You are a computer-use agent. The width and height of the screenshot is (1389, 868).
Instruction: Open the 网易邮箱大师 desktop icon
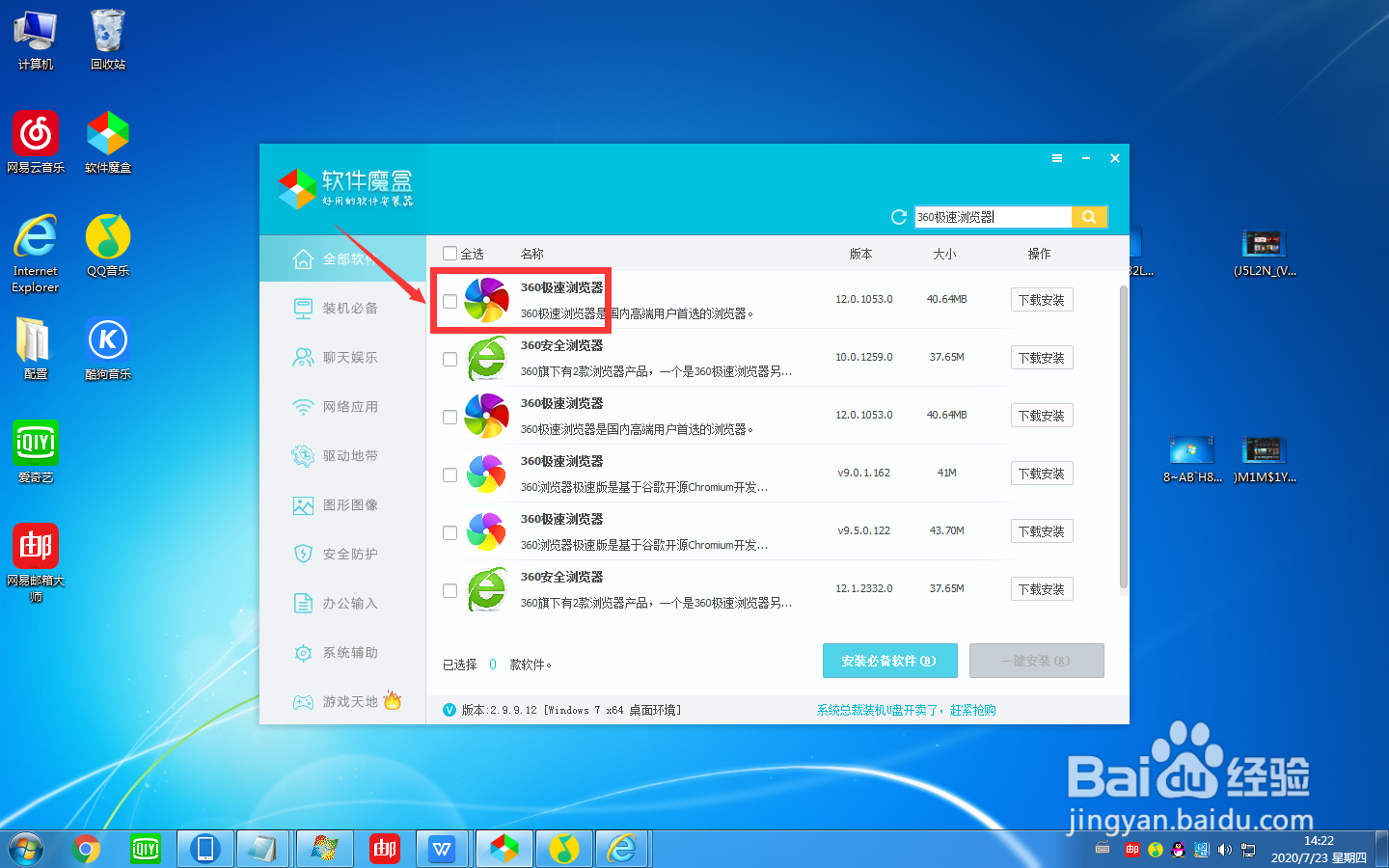pos(36,562)
